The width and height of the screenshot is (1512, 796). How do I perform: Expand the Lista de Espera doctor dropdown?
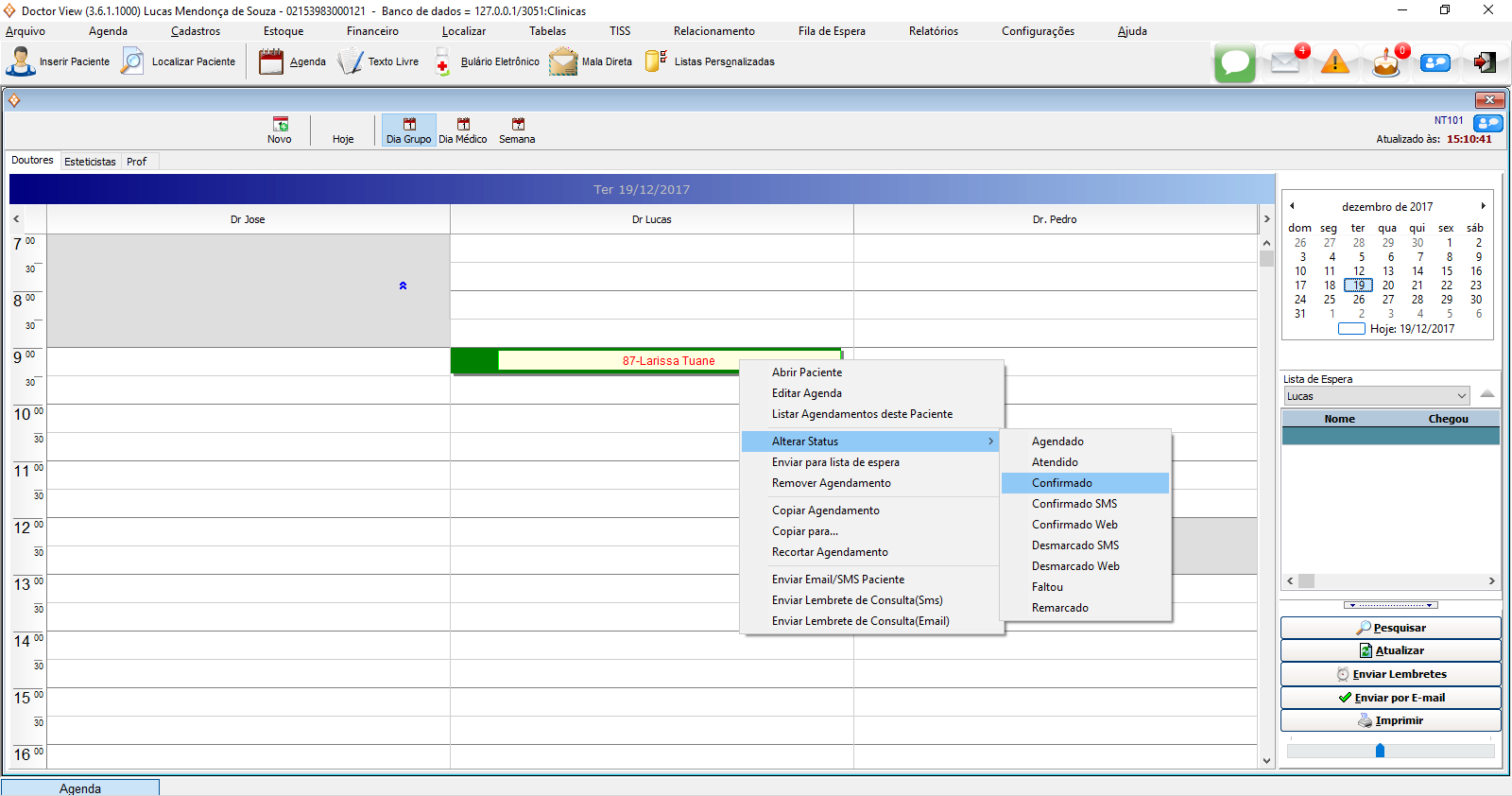click(x=1461, y=396)
